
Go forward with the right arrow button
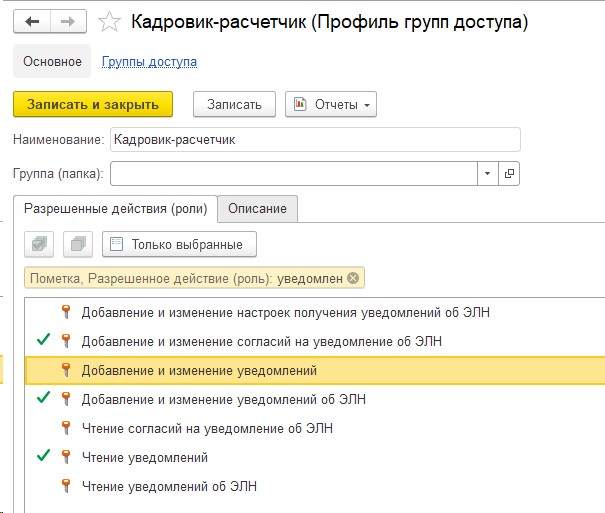(x=68, y=22)
